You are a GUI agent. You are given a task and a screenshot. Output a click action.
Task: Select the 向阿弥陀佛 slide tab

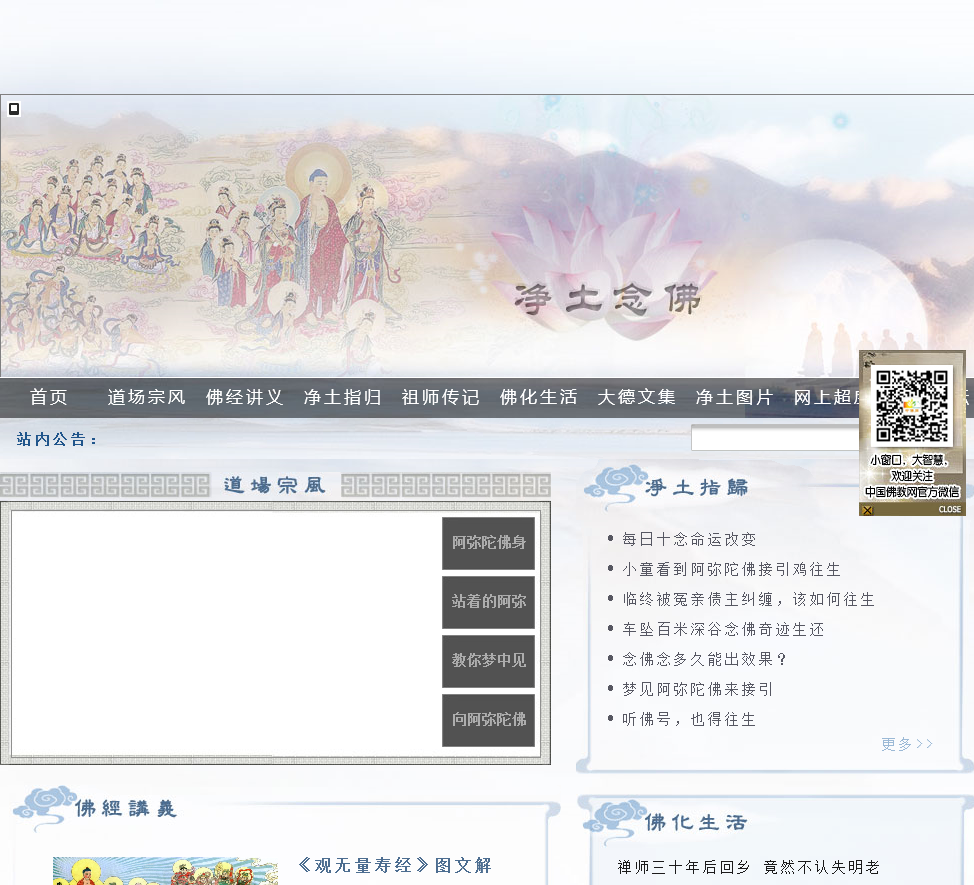pyautogui.click(x=488, y=720)
